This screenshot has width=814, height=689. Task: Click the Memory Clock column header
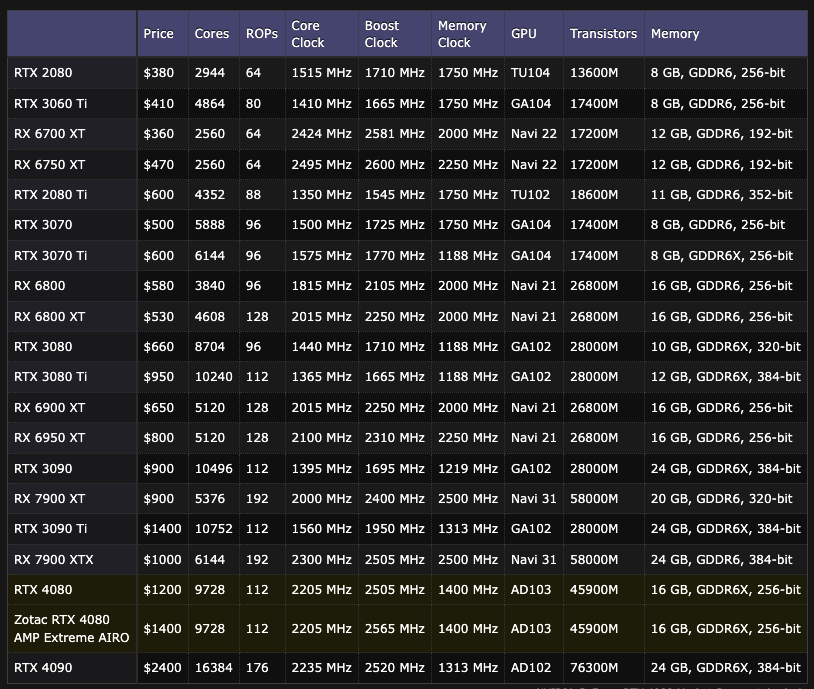[x=462, y=34]
